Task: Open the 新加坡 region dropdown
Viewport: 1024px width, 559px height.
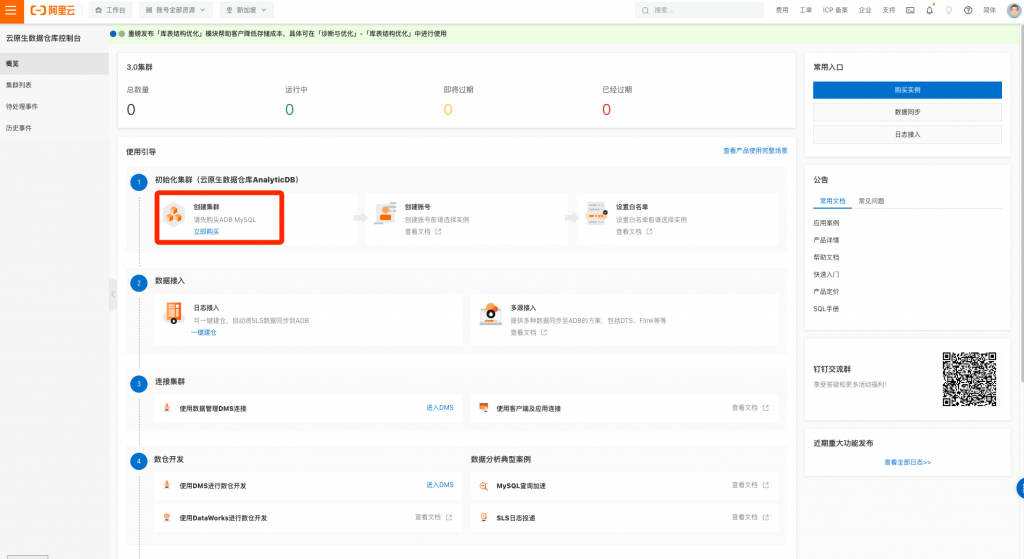Action: coord(246,10)
